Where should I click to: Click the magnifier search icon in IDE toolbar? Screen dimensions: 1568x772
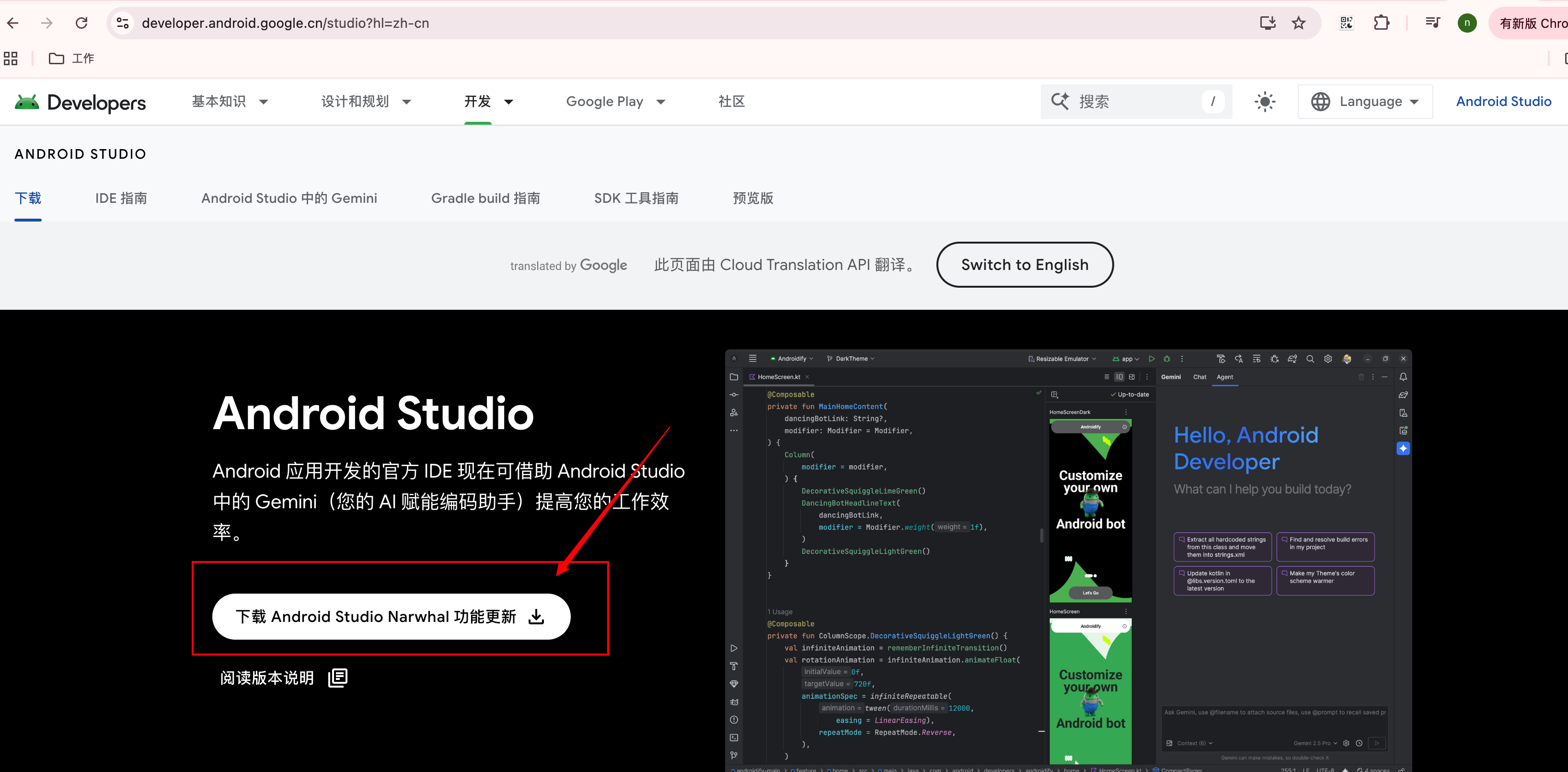click(x=1311, y=359)
